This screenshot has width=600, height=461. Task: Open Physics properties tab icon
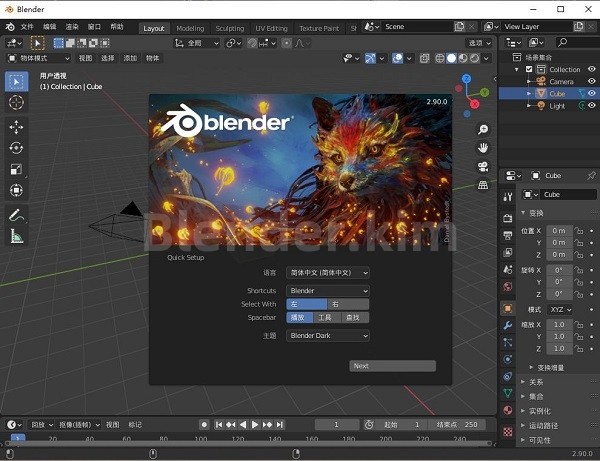pos(508,359)
